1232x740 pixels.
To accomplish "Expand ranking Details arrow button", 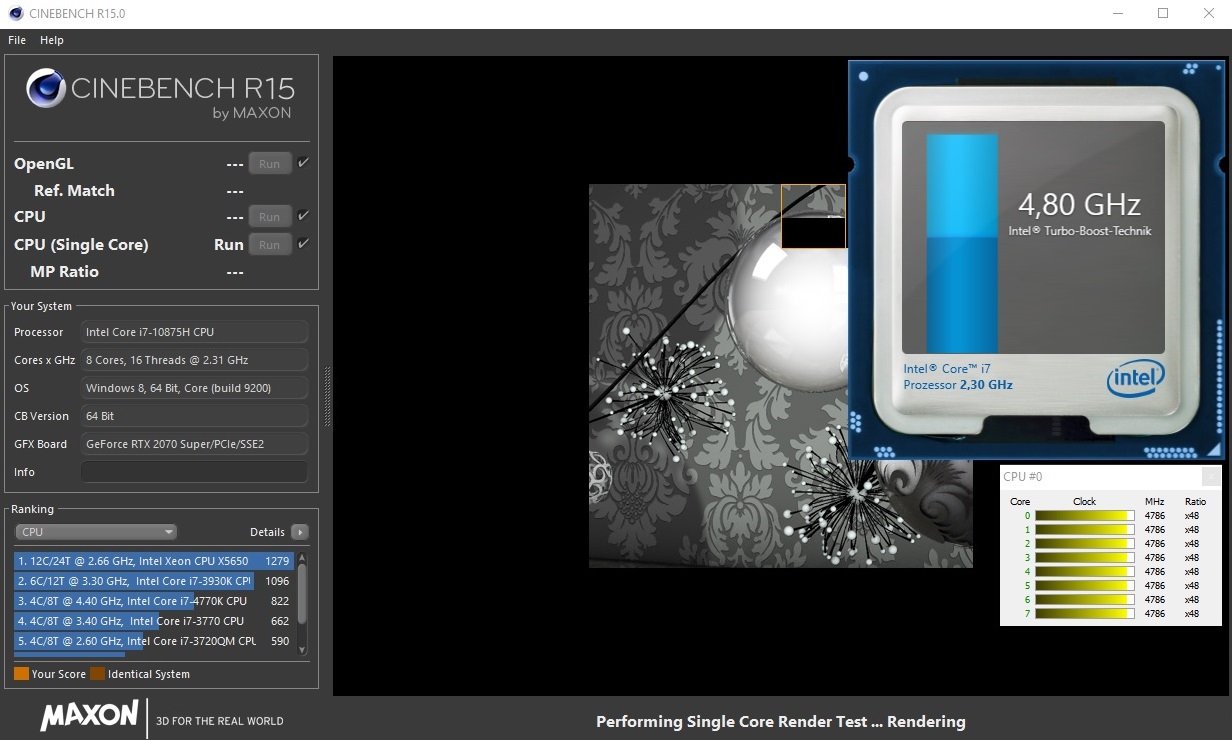I will coord(299,532).
